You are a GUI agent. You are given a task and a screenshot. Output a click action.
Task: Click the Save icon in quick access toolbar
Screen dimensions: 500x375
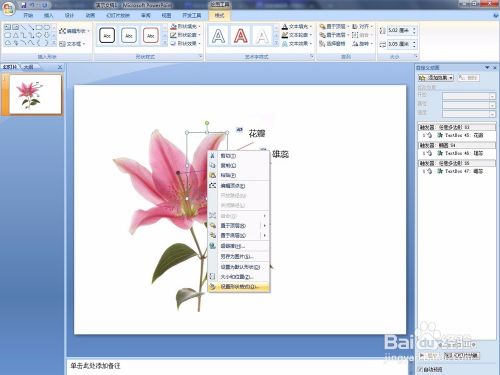pos(23,5)
